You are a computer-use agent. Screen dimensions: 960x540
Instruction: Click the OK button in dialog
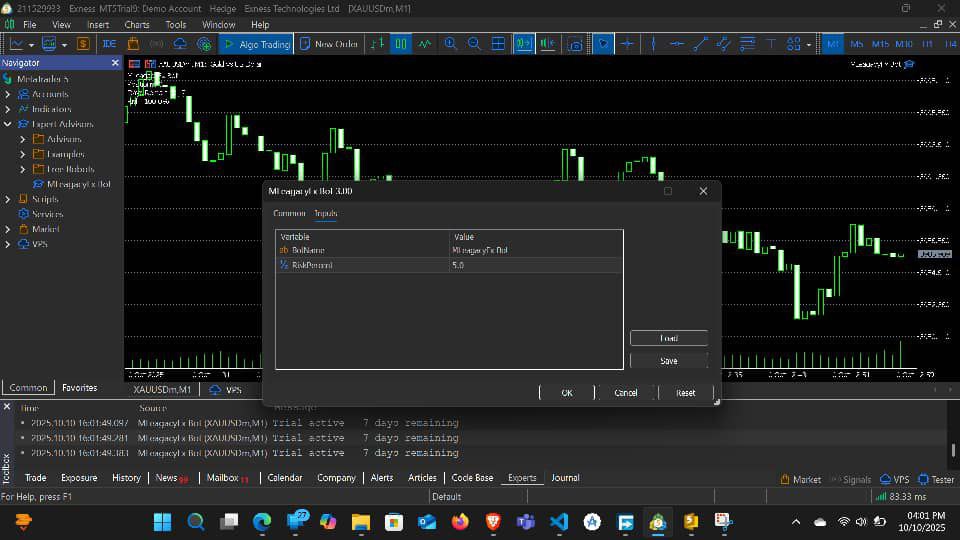pyautogui.click(x=567, y=393)
